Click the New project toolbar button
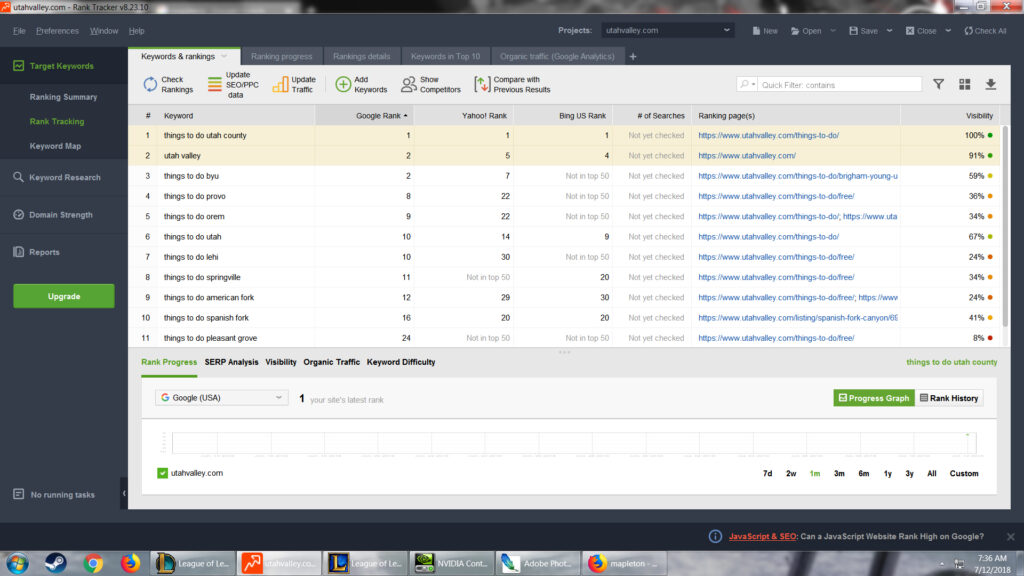This screenshot has width=1024, height=576. tap(765, 31)
